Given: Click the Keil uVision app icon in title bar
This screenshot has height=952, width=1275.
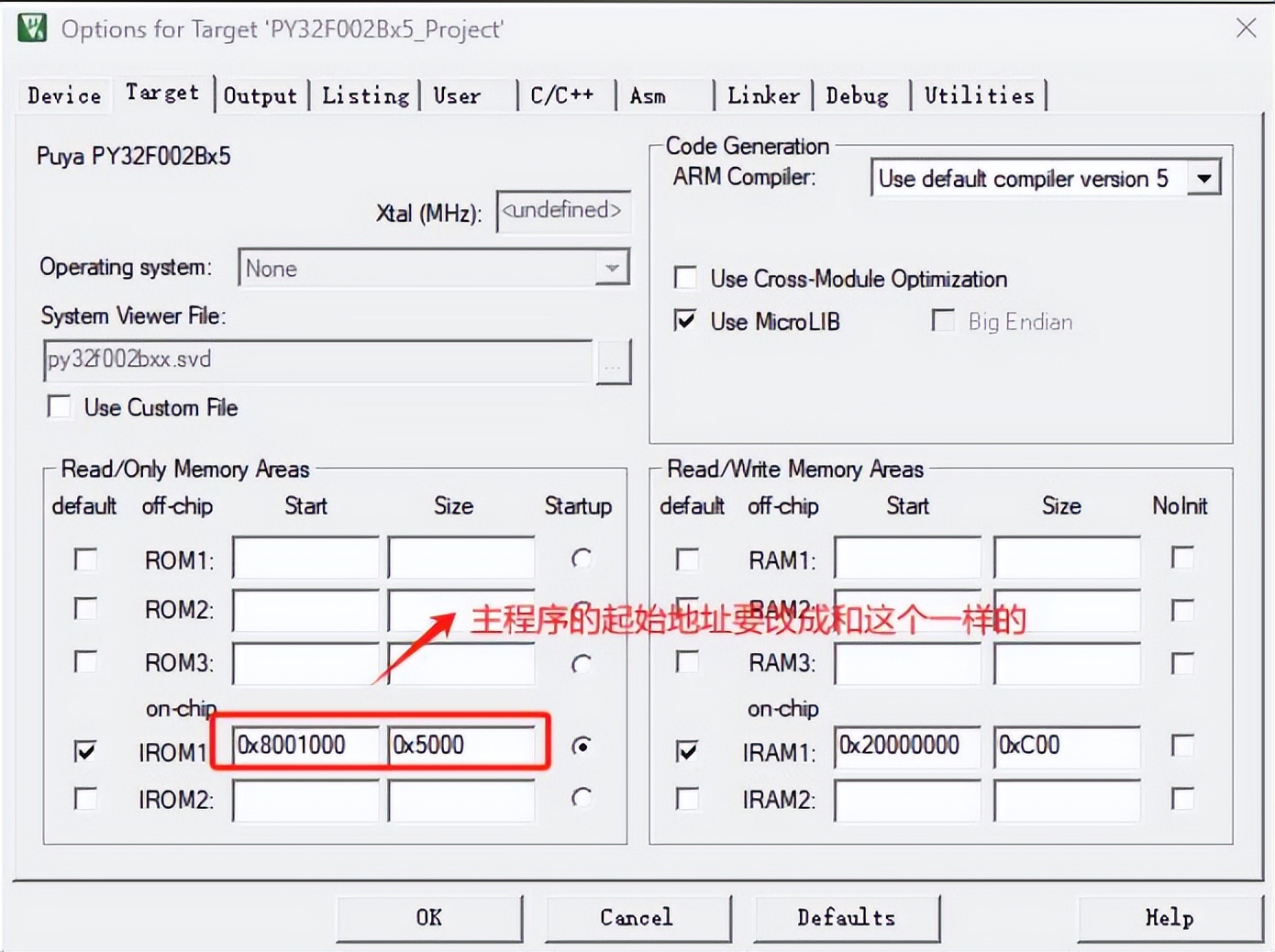Looking at the screenshot, I should pos(31,28).
